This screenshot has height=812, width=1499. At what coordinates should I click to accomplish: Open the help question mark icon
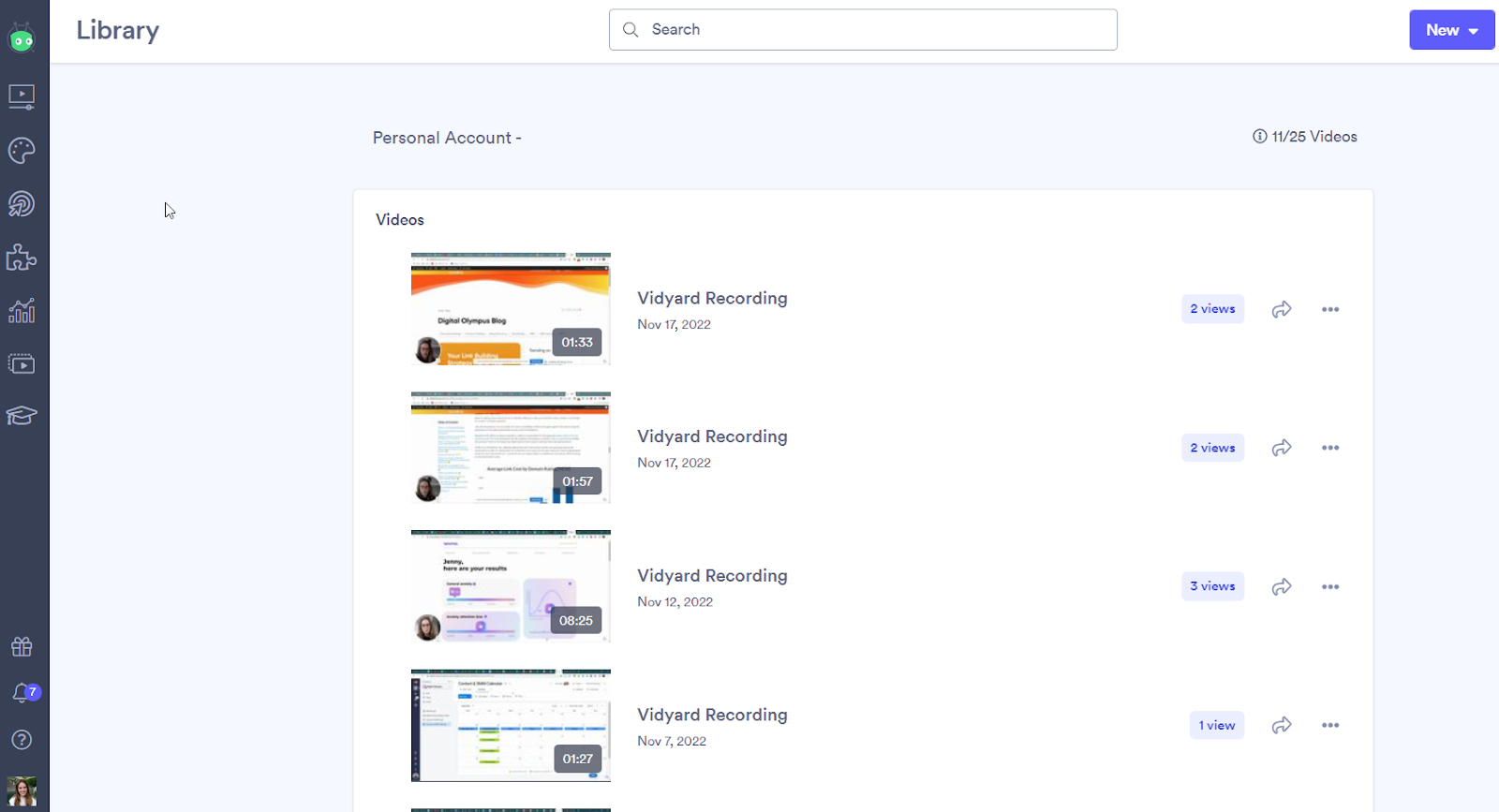coord(22,740)
